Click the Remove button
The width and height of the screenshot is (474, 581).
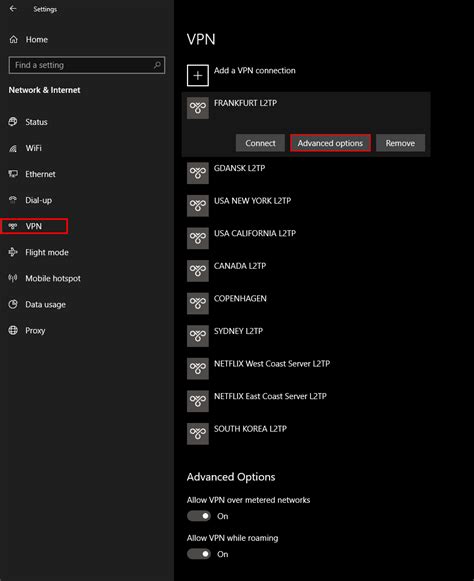tap(400, 143)
